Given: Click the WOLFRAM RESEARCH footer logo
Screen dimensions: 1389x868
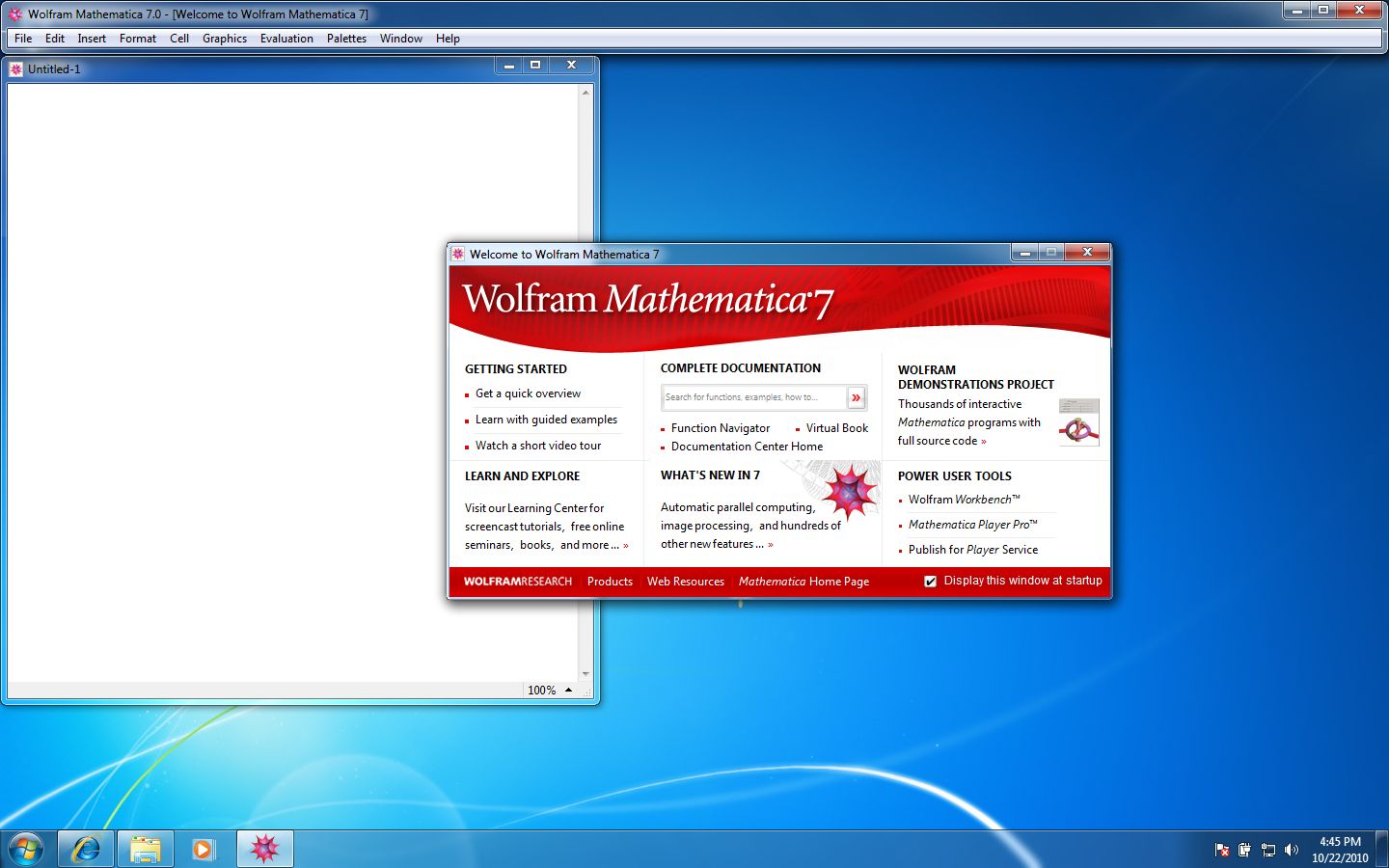Looking at the screenshot, I should tap(518, 582).
